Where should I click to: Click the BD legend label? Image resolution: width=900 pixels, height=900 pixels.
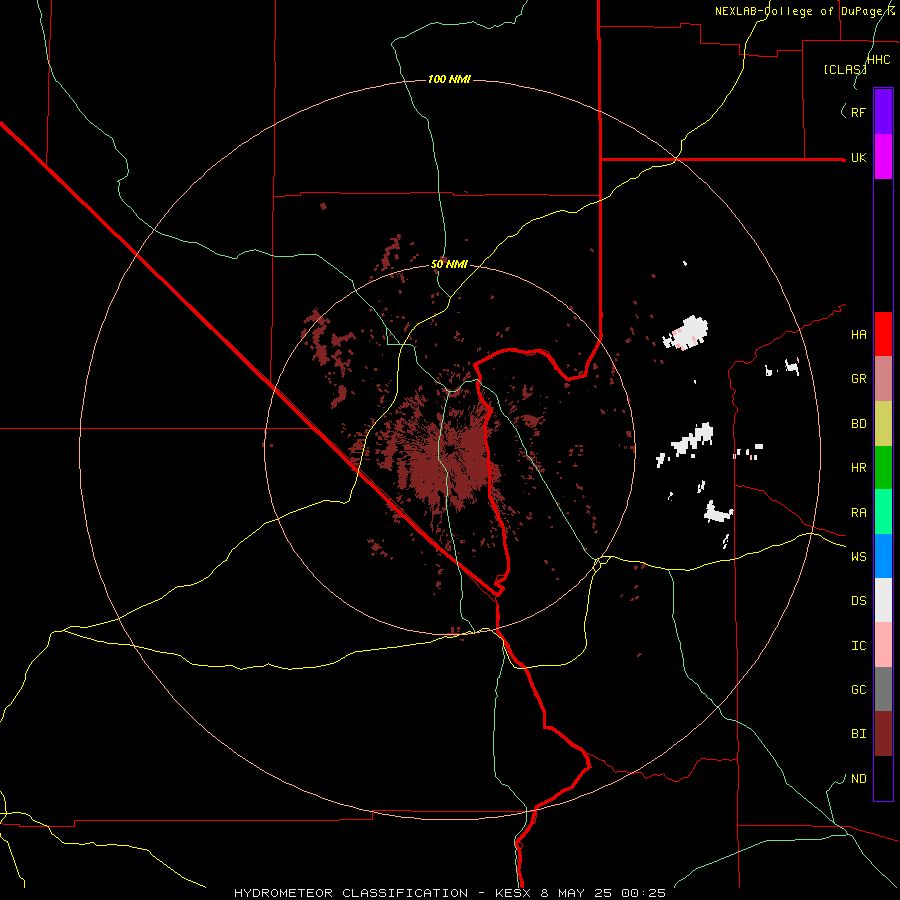tap(858, 424)
